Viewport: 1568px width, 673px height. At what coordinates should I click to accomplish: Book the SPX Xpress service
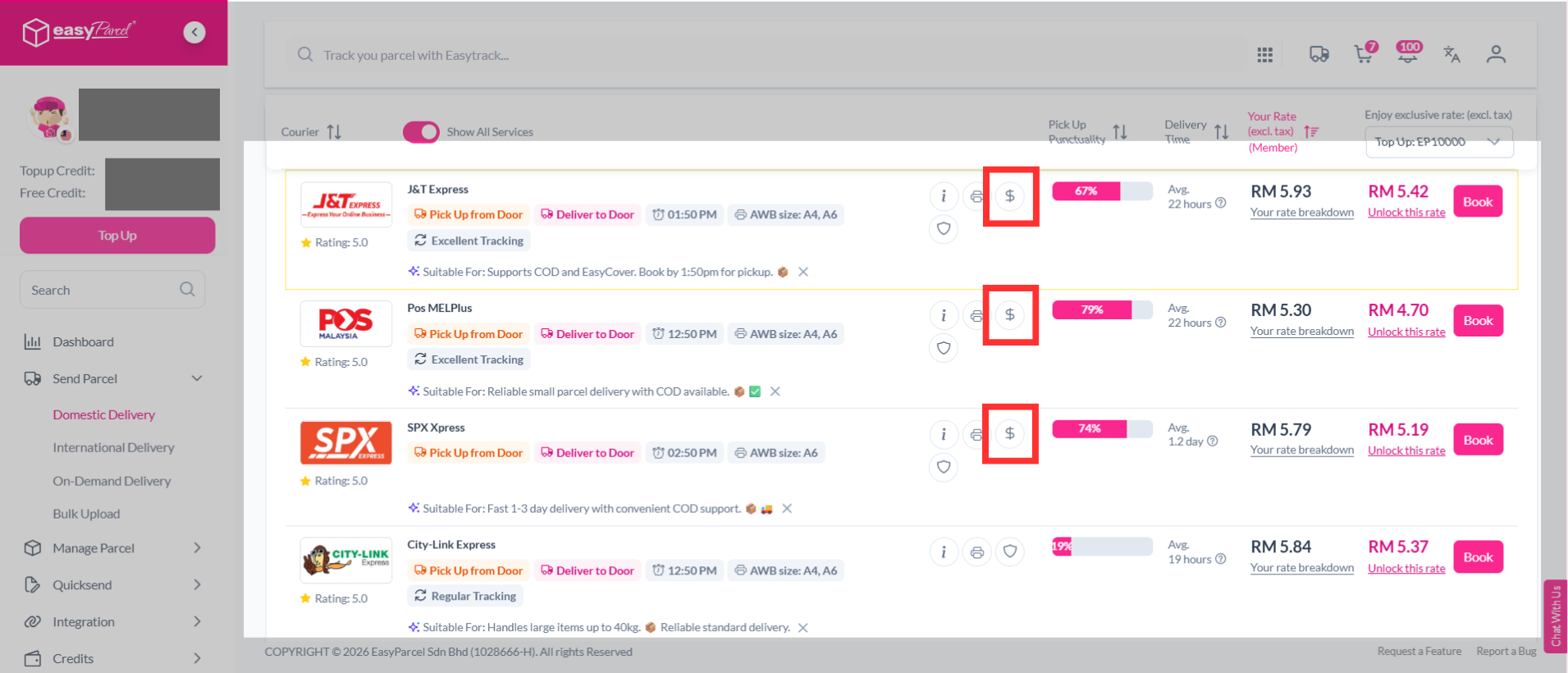[1478, 440]
